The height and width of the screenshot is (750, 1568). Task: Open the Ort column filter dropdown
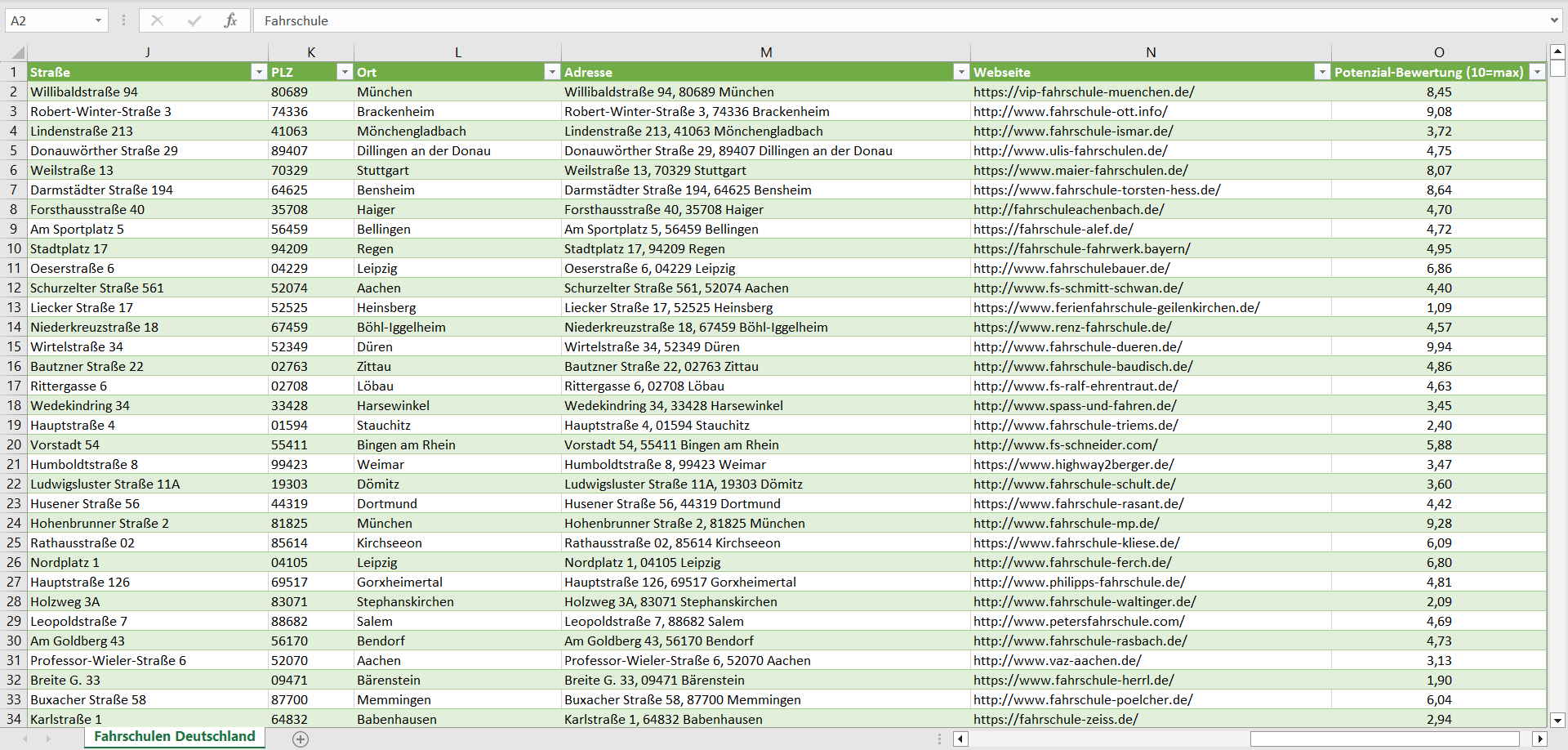[x=552, y=72]
